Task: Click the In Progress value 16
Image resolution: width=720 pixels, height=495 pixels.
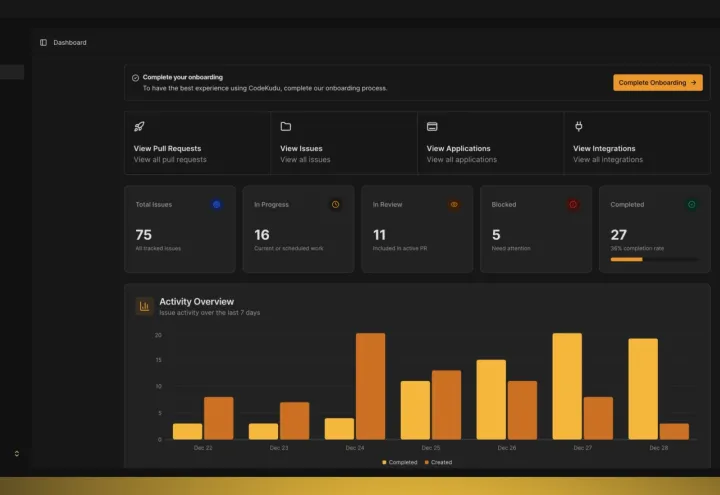Action: coord(262,235)
